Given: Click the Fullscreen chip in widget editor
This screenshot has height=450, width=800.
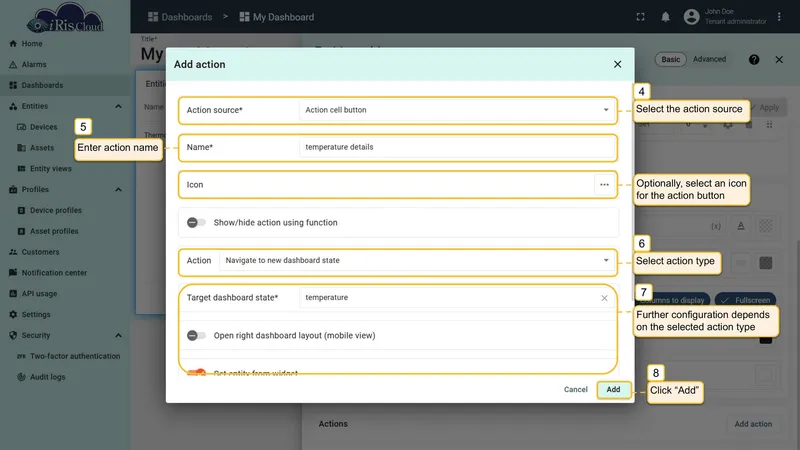Looking at the screenshot, I should click(x=746, y=300).
